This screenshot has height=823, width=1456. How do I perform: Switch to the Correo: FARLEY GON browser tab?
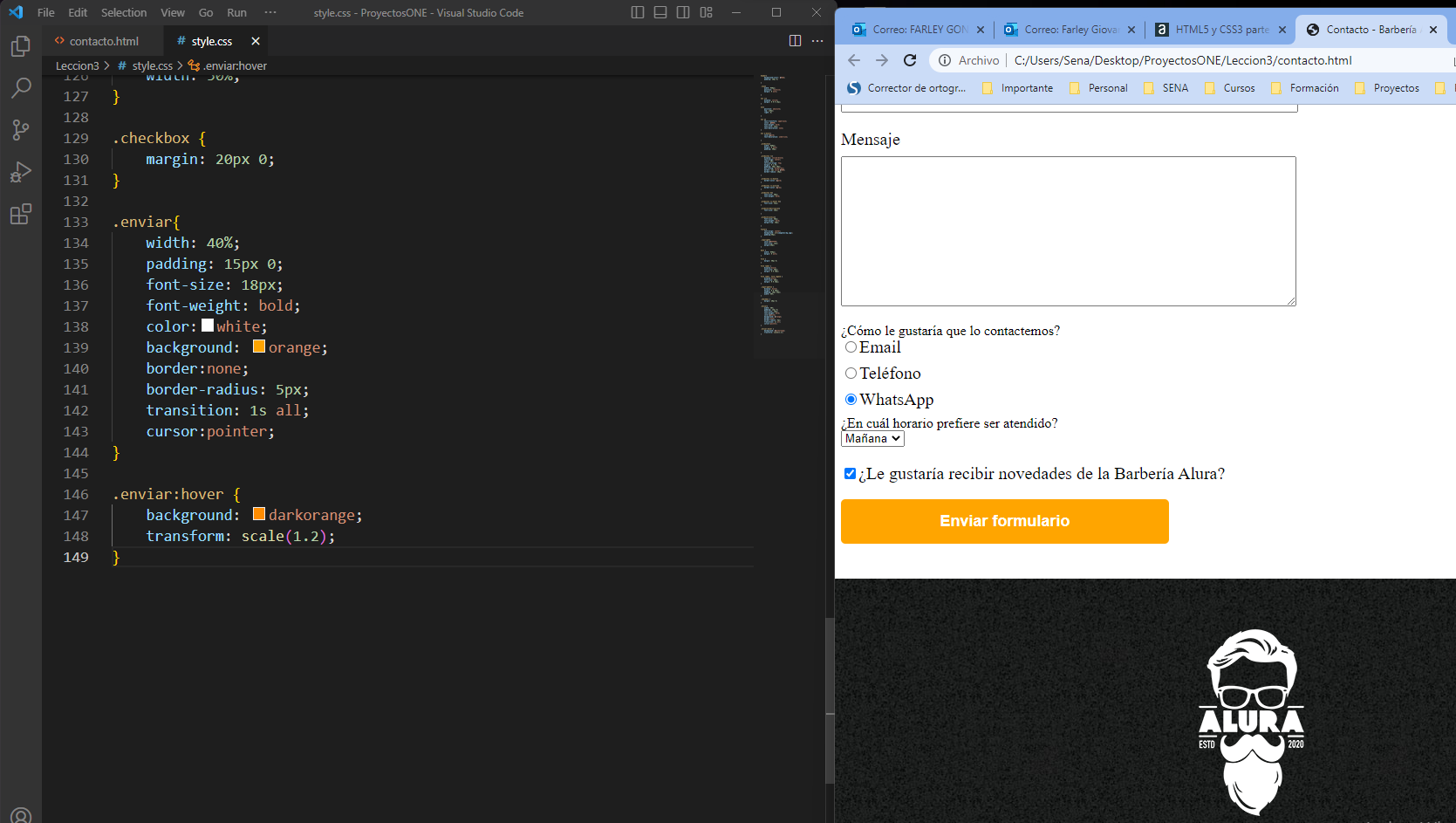pos(919,30)
